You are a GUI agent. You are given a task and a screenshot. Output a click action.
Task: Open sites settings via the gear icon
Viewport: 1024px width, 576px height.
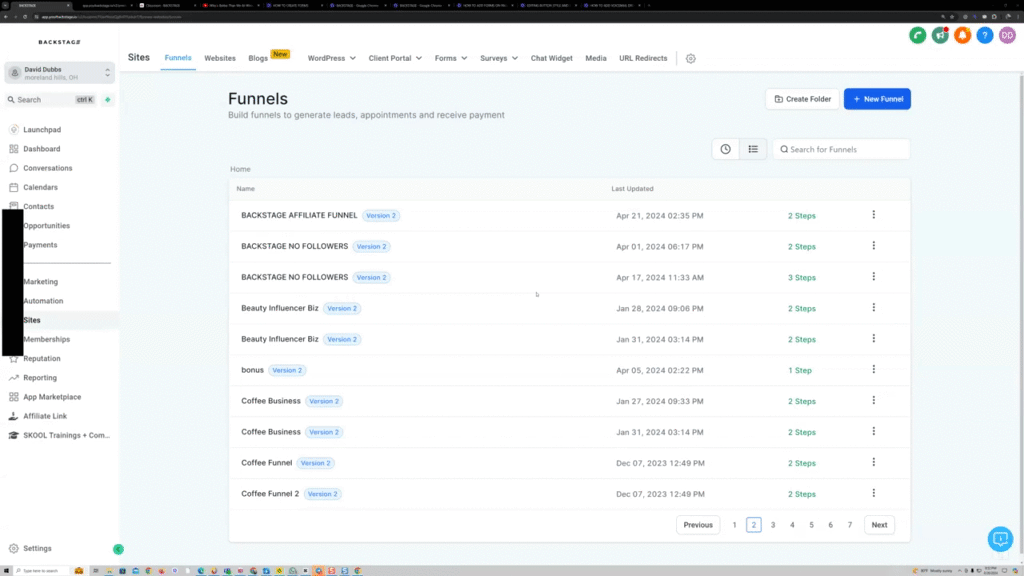coord(690,58)
